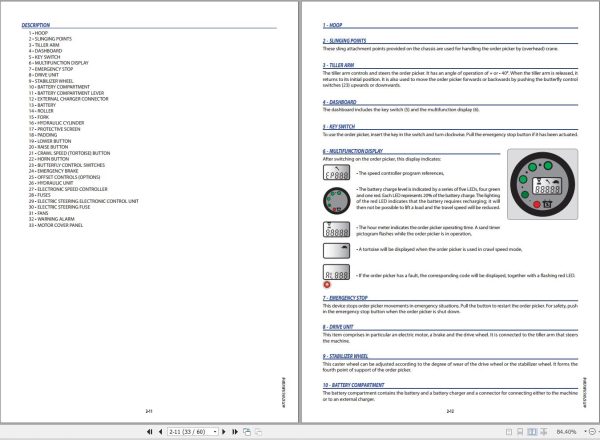600x440 pixels.
Task: Go to previous page arrow
Action: (x=160, y=432)
